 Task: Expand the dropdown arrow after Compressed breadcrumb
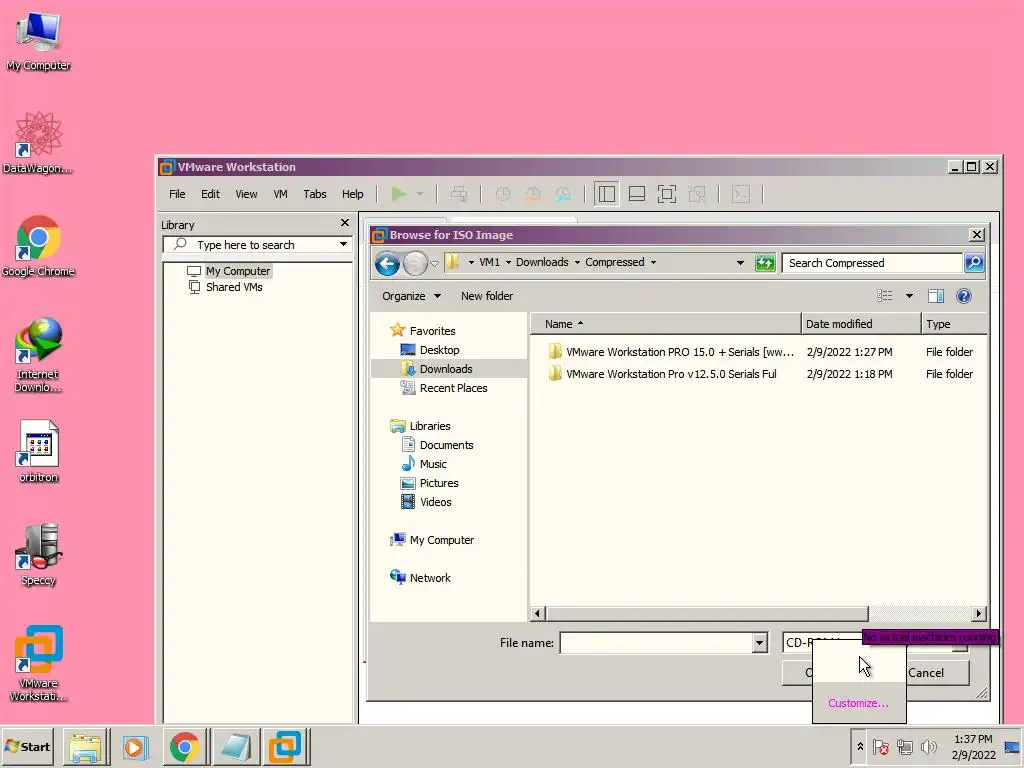point(653,263)
